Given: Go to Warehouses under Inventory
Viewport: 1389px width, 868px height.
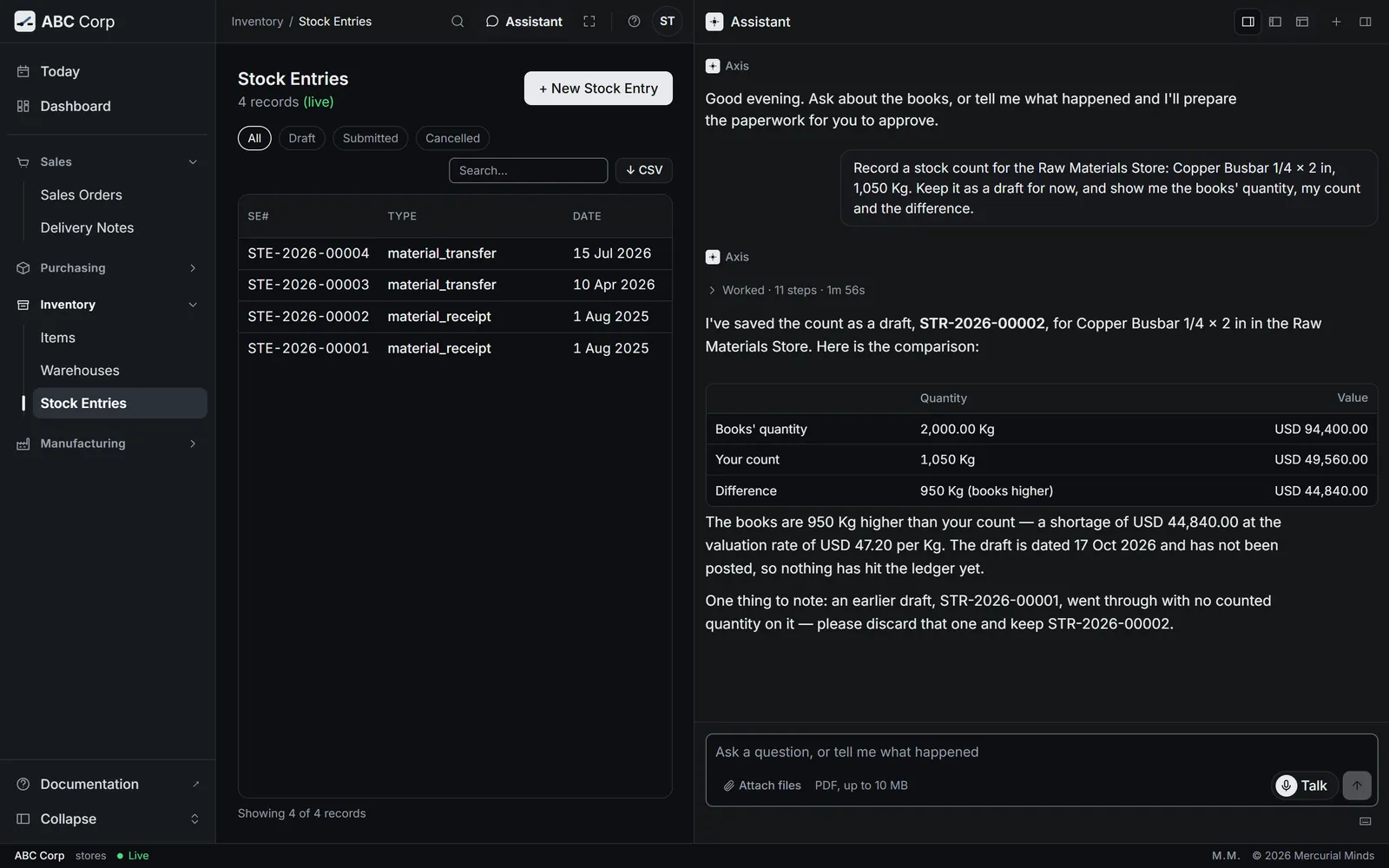Looking at the screenshot, I should coord(119,371).
